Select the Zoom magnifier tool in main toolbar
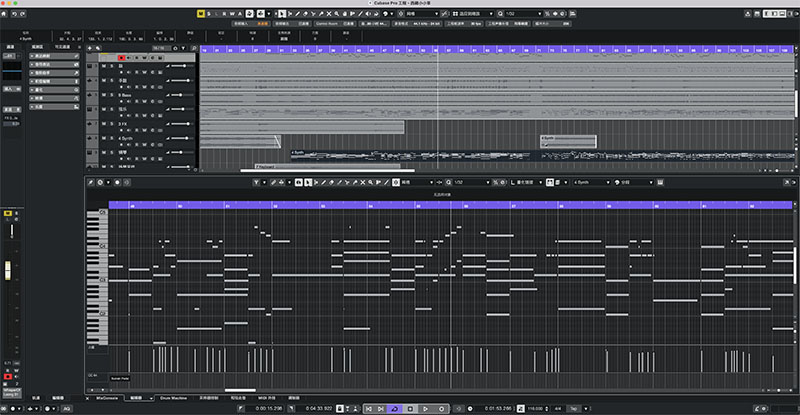Viewport: 800px width, 415px height. pyautogui.click(x=336, y=14)
